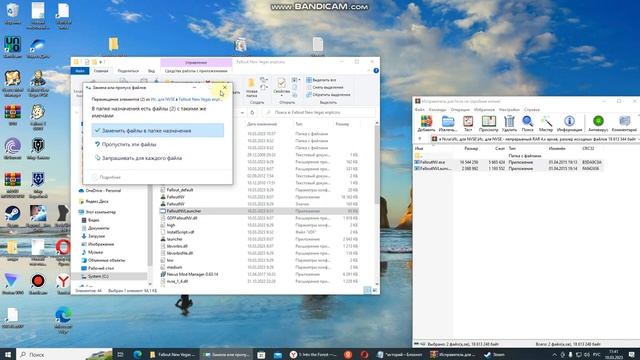640x360 pixels.
Task: Click WinRAR's Мастер wizard wand icon
Action: tap(546, 123)
